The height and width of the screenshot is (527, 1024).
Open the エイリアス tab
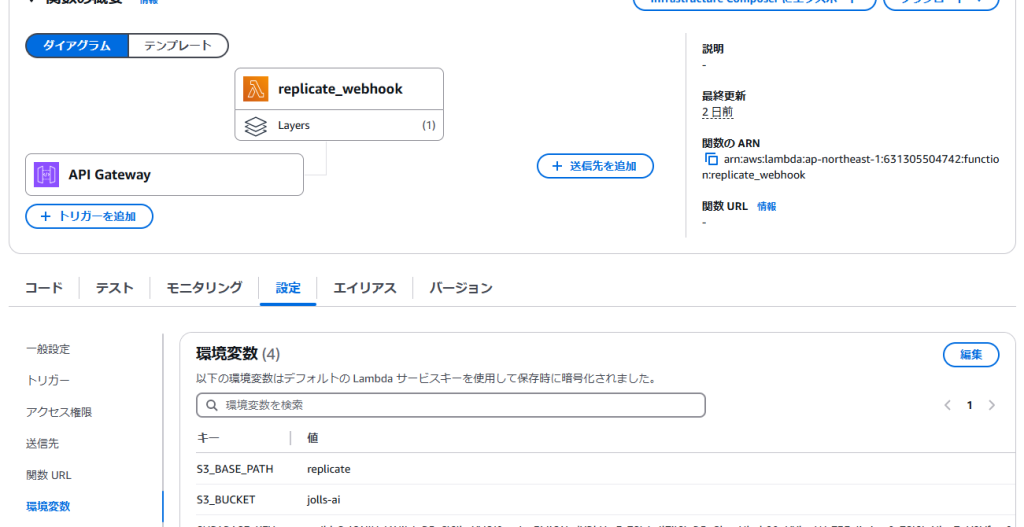365,288
